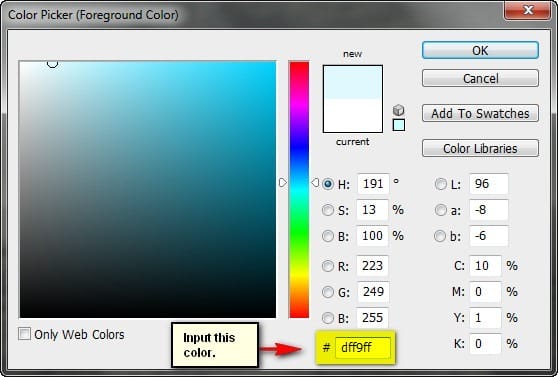Click the hex color field dff9ff
Image resolution: width=558 pixels, height=377 pixels.
pos(362,347)
